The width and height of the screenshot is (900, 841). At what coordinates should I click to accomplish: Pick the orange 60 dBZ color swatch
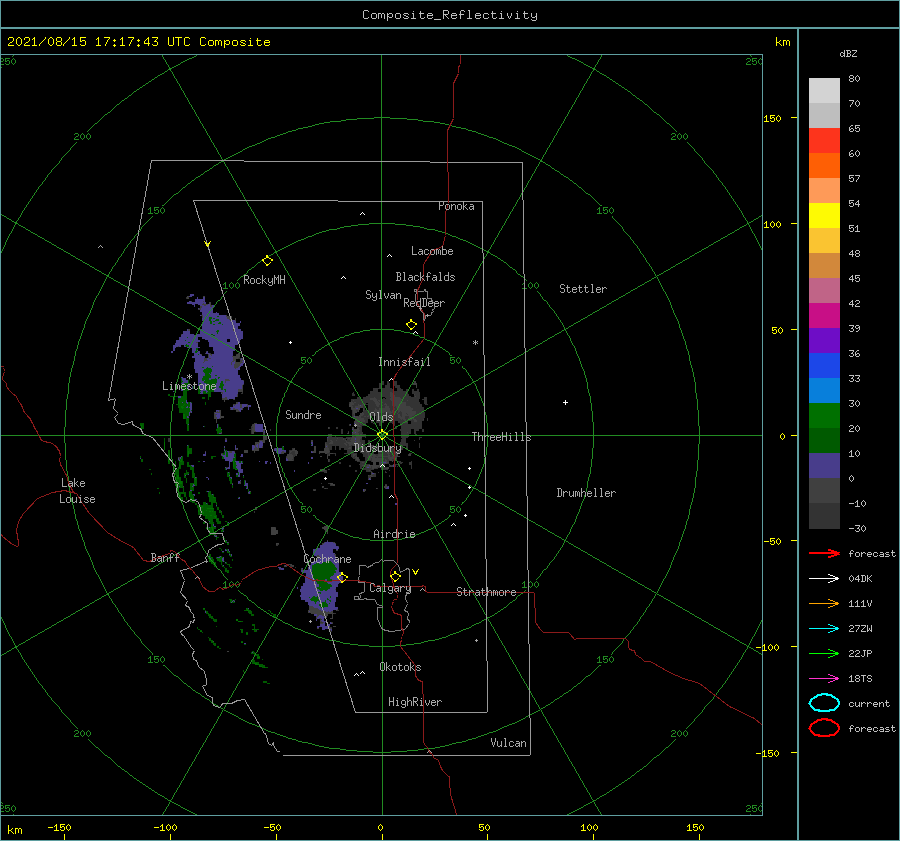coord(824,165)
